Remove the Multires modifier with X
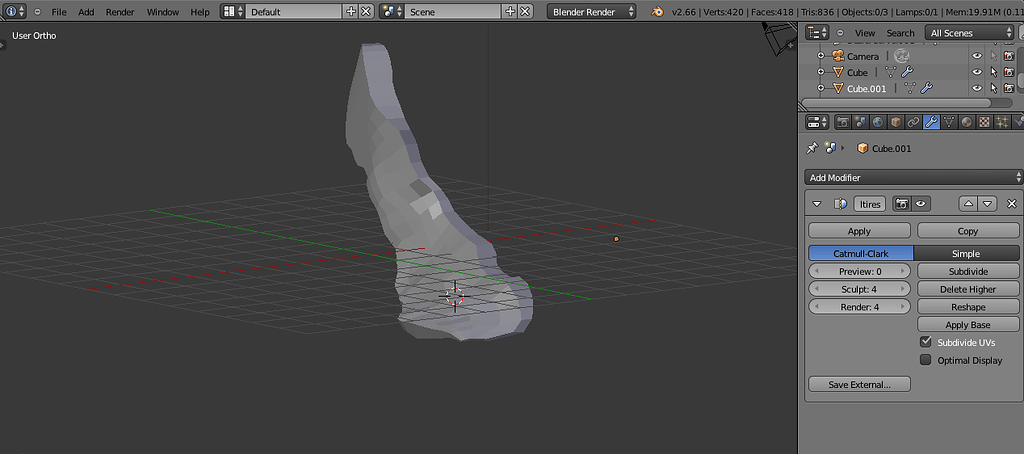The image size is (1024, 454). pyautogui.click(x=1012, y=204)
